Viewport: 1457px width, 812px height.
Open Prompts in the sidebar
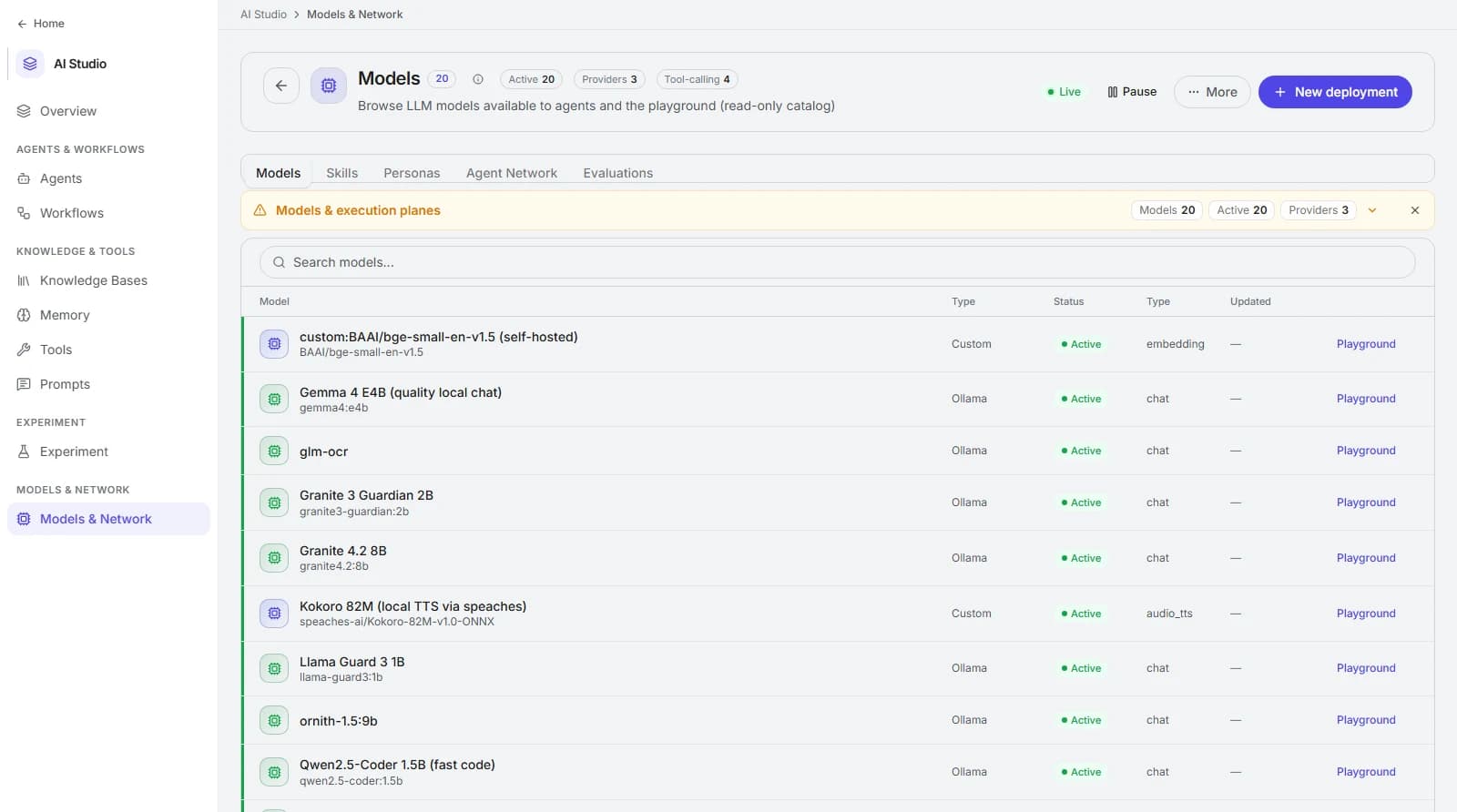click(x=108, y=384)
